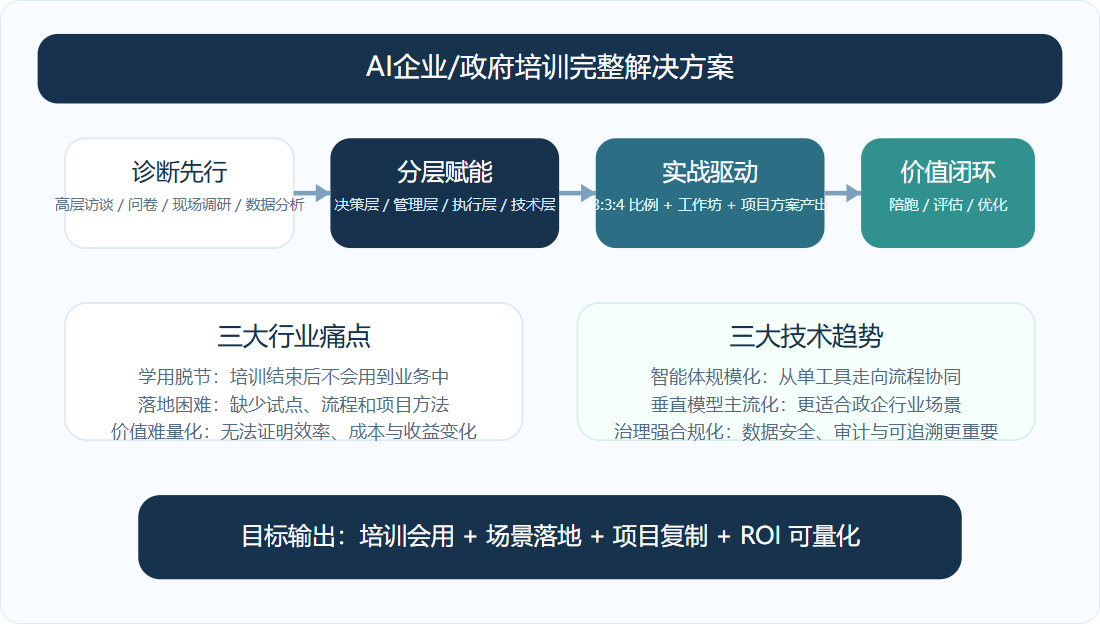The width and height of the screenshot is (1100, 625).
Task: Select the line starting 价值难量化
Action: click(x=294, y=431)
